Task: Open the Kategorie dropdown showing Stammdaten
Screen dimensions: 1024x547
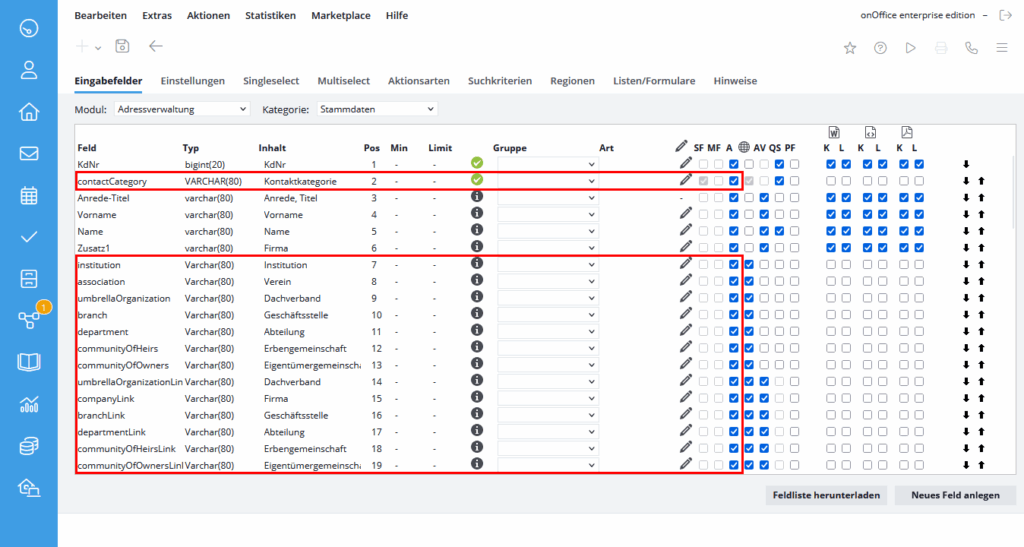Action: tap(377, 108)
